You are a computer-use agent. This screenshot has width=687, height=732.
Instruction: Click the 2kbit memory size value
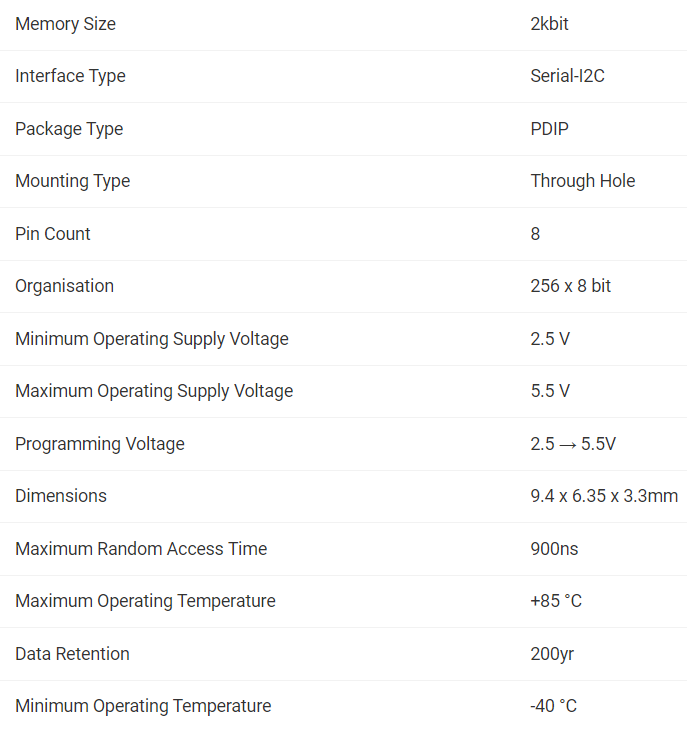pos(549,24)
